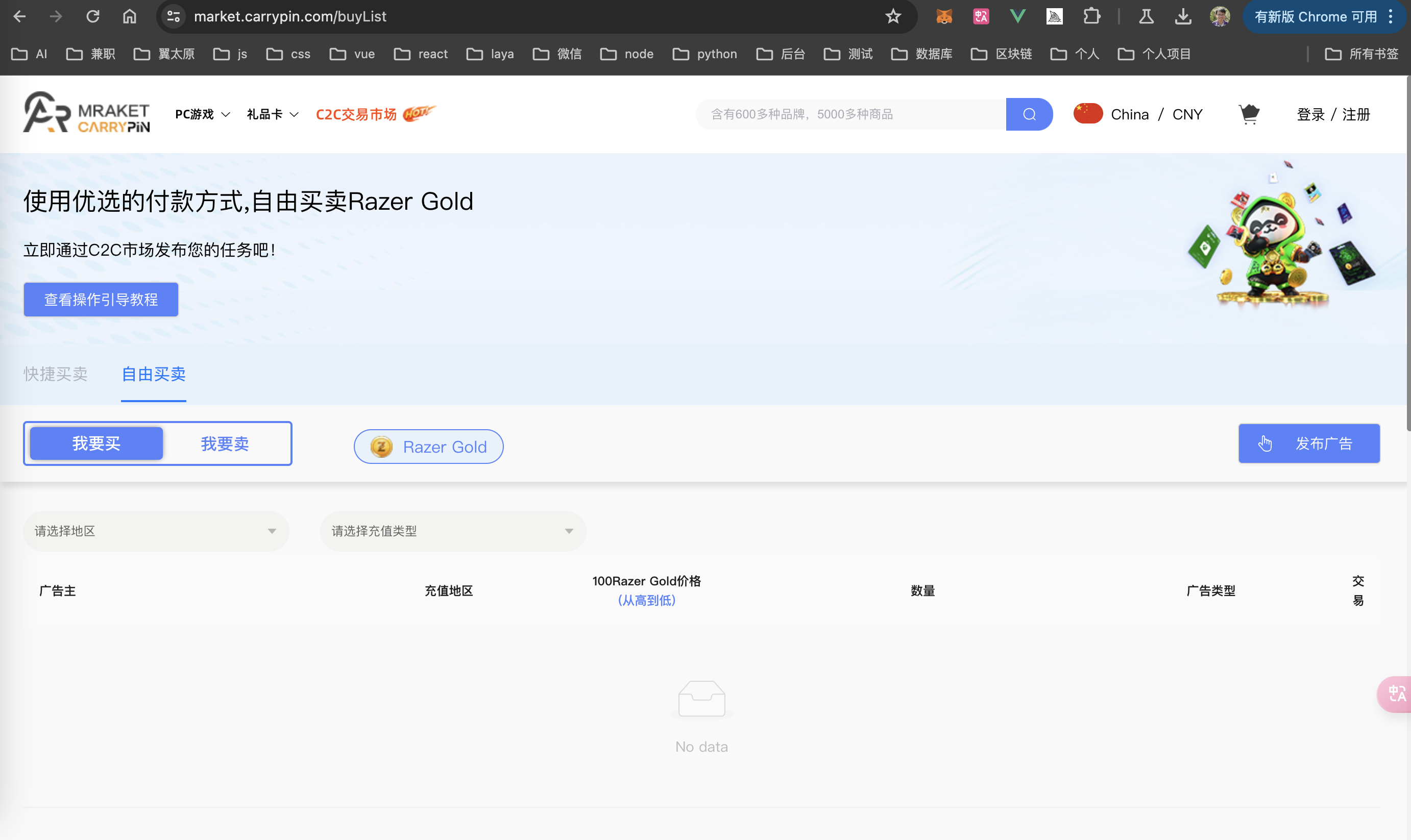Bookmark this page with the star
This screenshot has width=1411, height=840.
click(x=893, y=16)
